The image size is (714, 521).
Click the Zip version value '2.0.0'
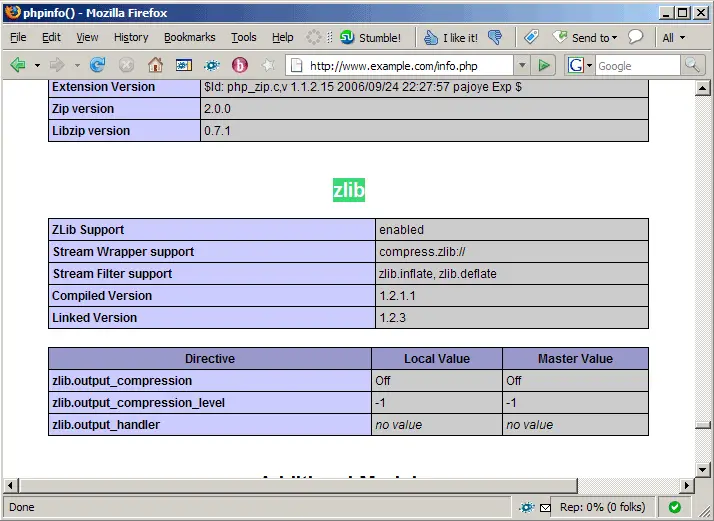tap(217, 109)
